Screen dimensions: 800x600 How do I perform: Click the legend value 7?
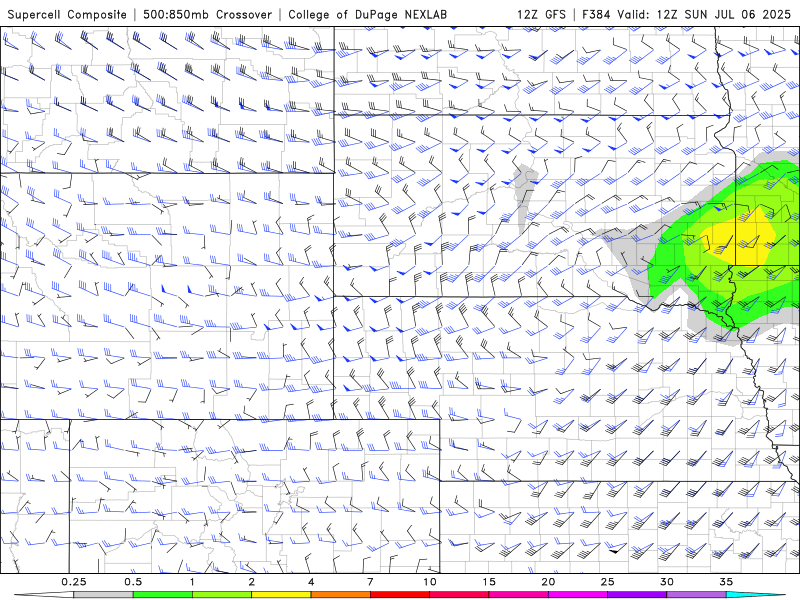click(x=370, y=582)
